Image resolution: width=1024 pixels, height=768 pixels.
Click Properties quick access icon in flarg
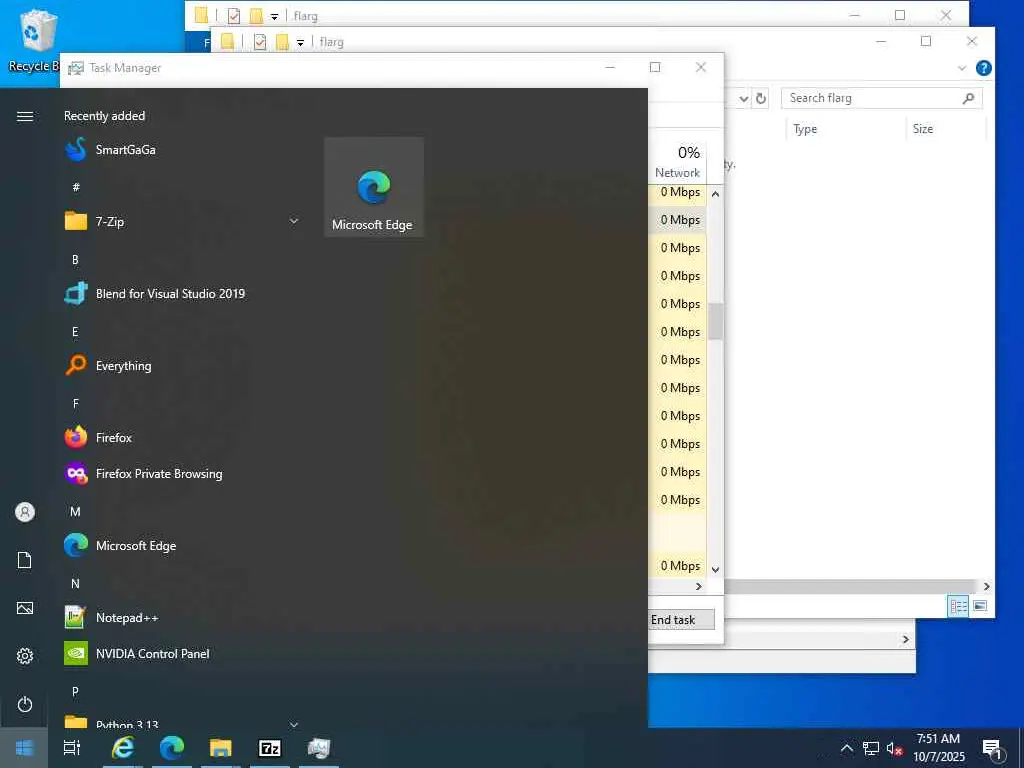click(x=260, y=42)
